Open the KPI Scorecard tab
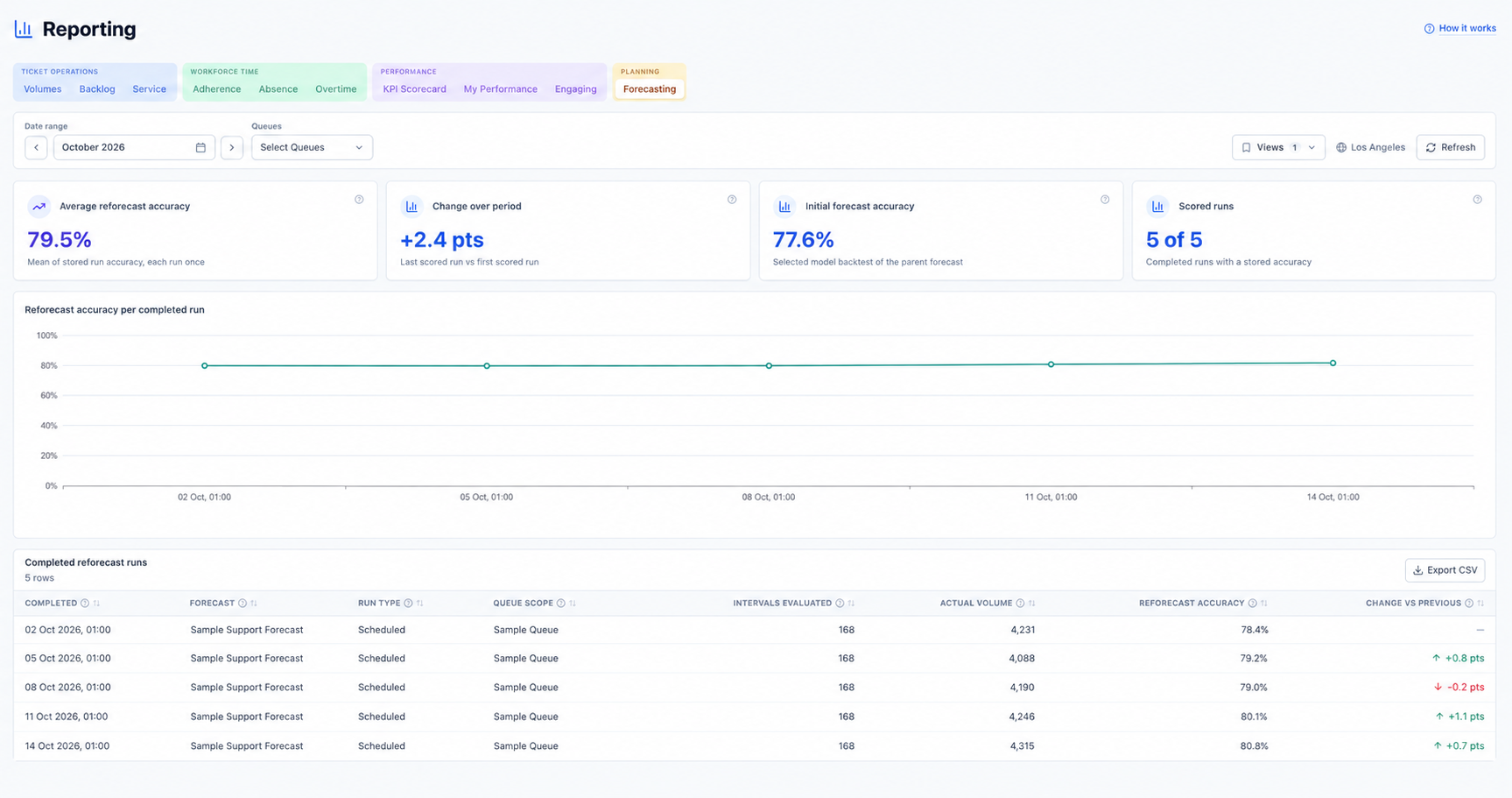Screen dimensions: 1512x798 pyautogui.click(x=414, y=89)
